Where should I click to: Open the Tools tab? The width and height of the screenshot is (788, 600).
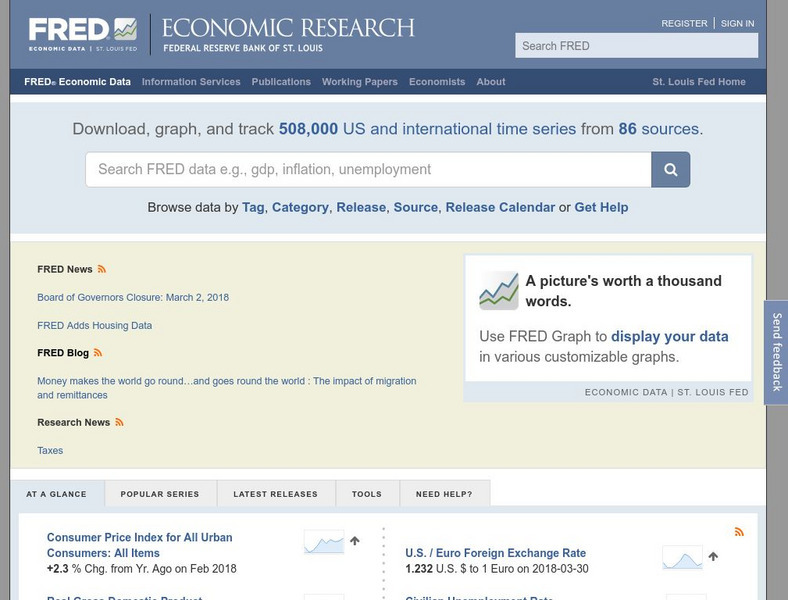(367, 494)
